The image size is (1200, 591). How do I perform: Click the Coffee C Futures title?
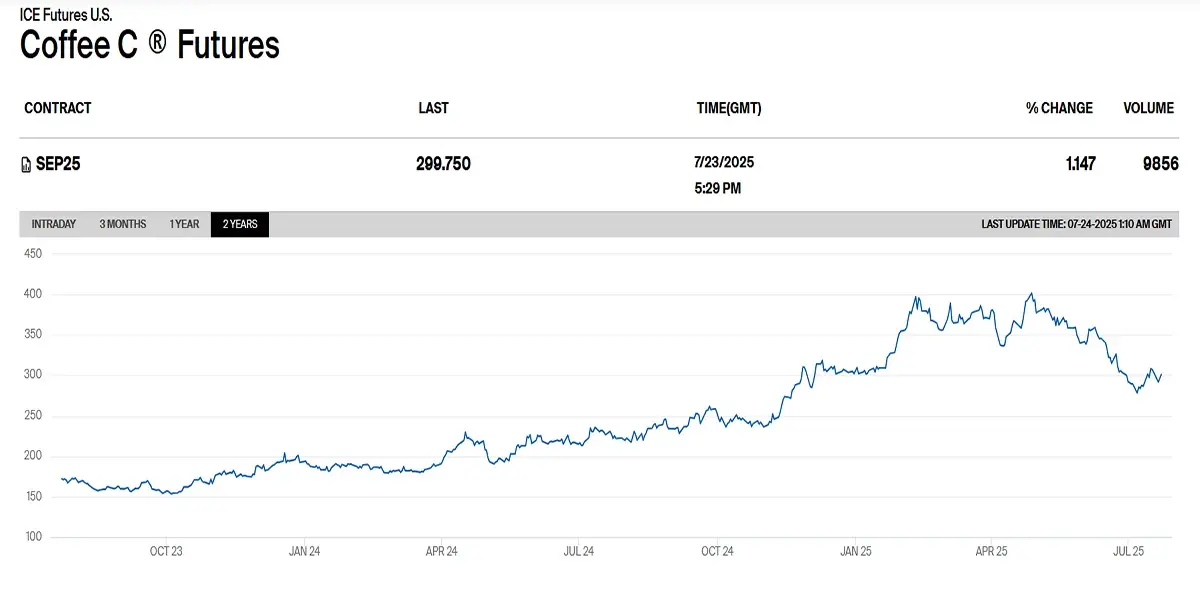pos(150,45)
